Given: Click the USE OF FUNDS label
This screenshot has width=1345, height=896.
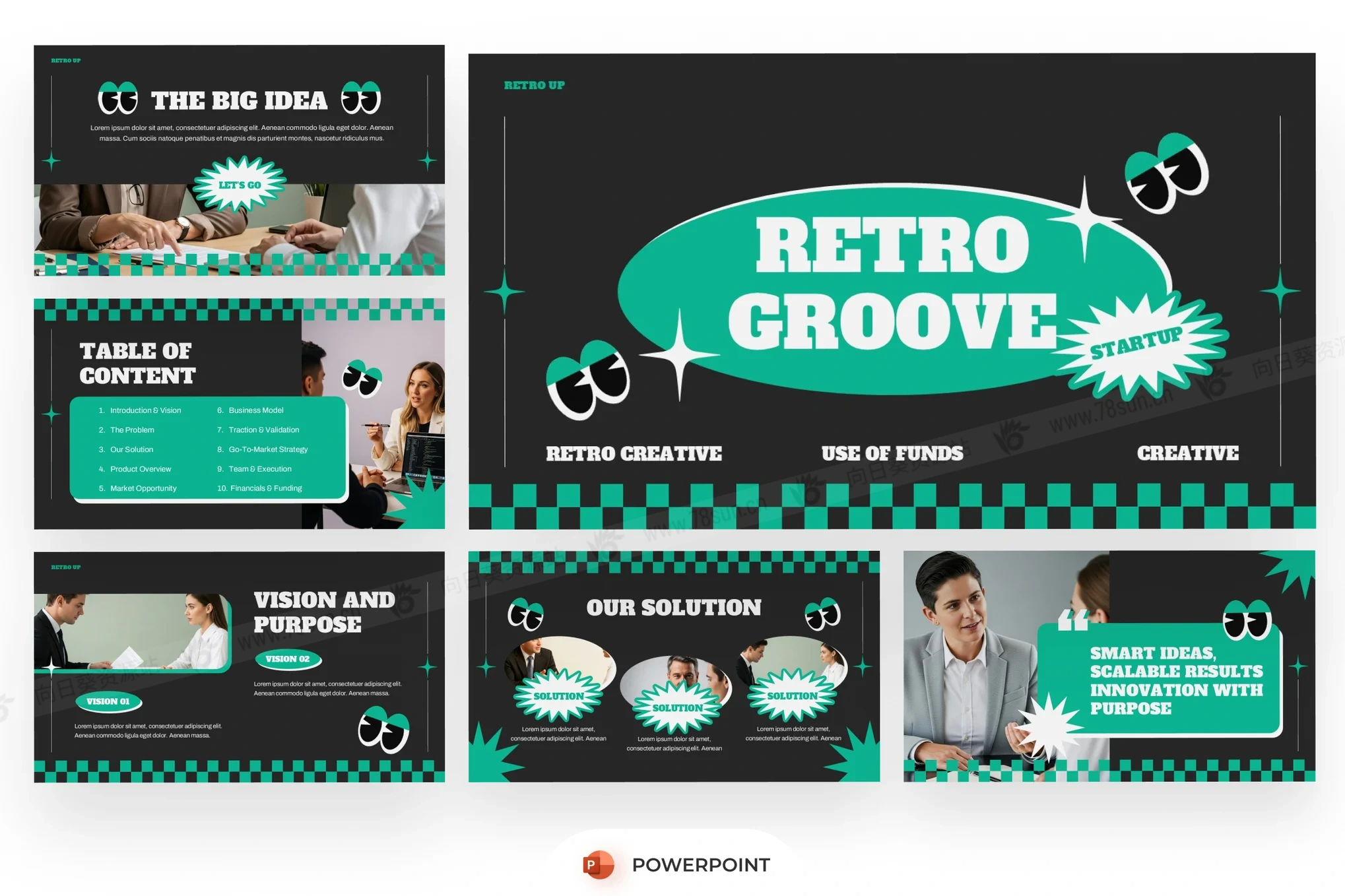Looking at the screenshot, I should click(892, 453).
